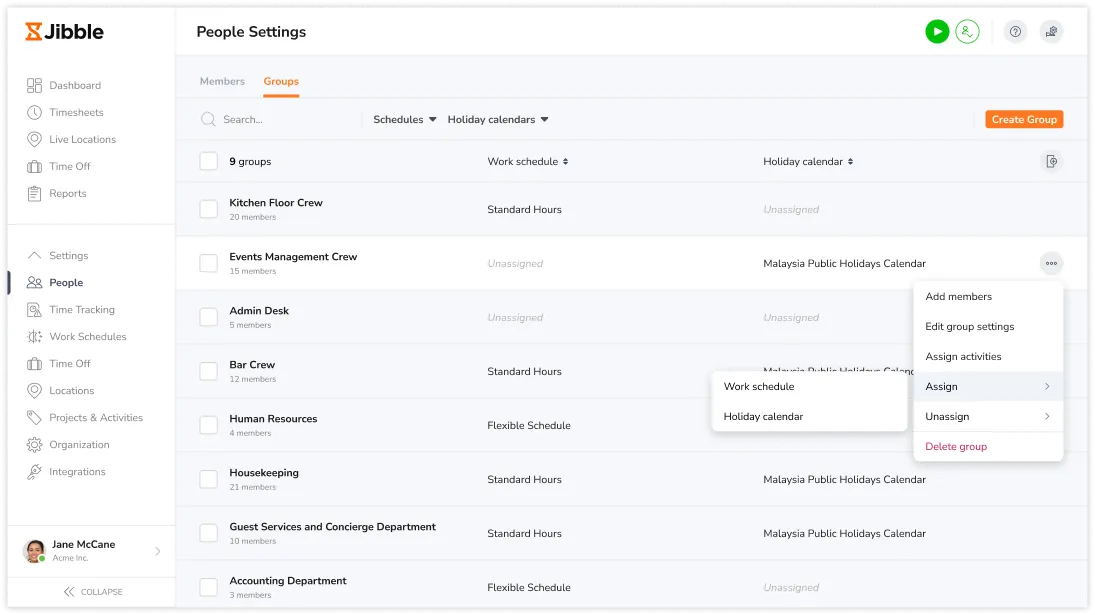Viewport: 1095px width, 615px height.
Task: Select the Kitchen Floor Crew checkbox
Action: point(208,210)
